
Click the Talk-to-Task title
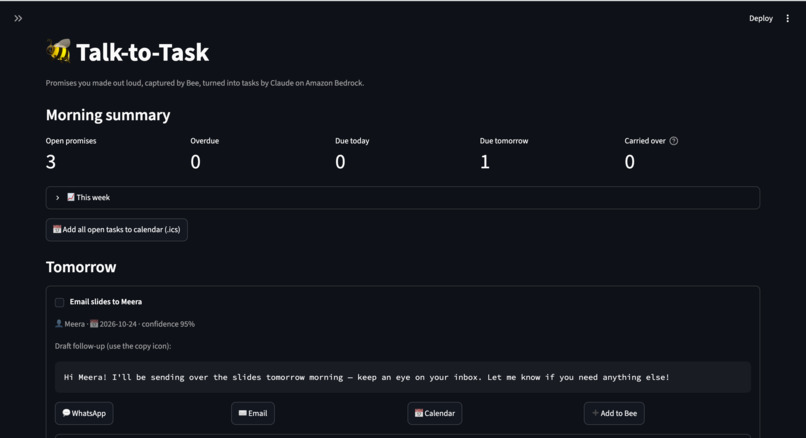pos(142,52)
